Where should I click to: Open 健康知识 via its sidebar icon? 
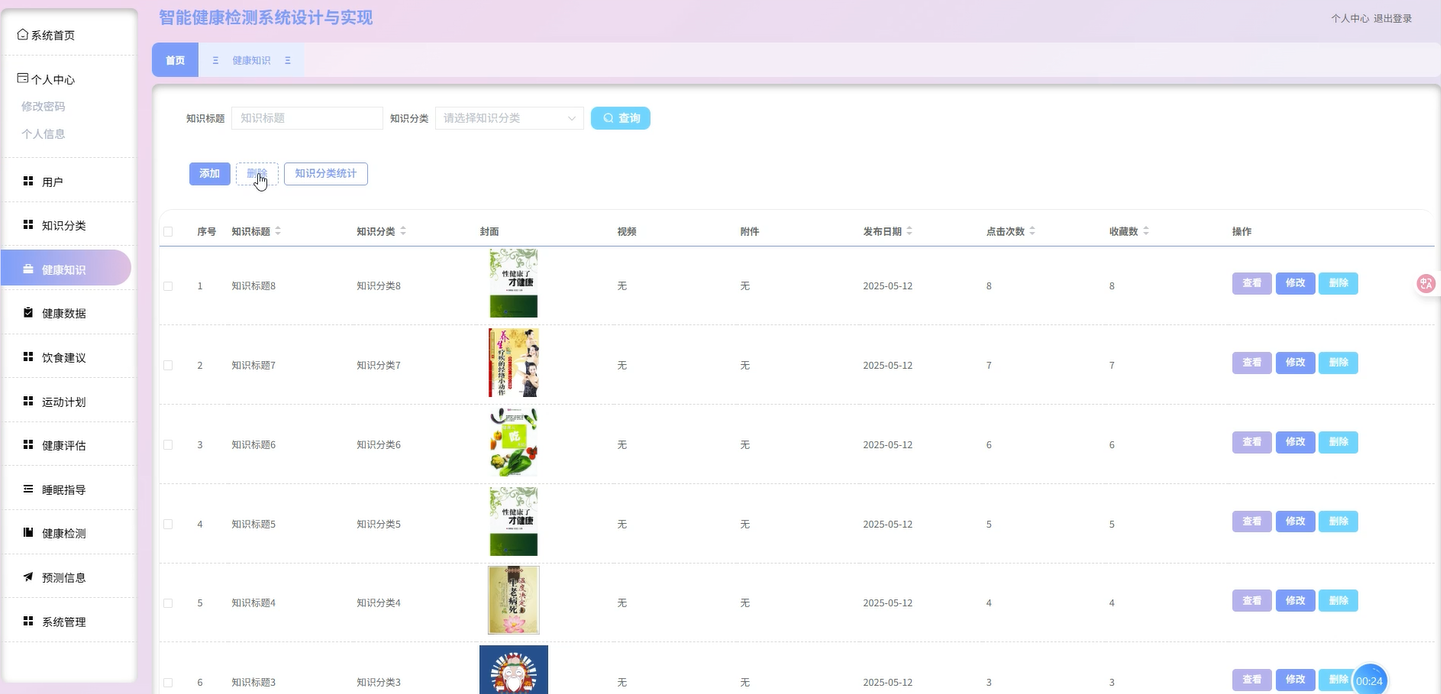click(x=26, y=268)
